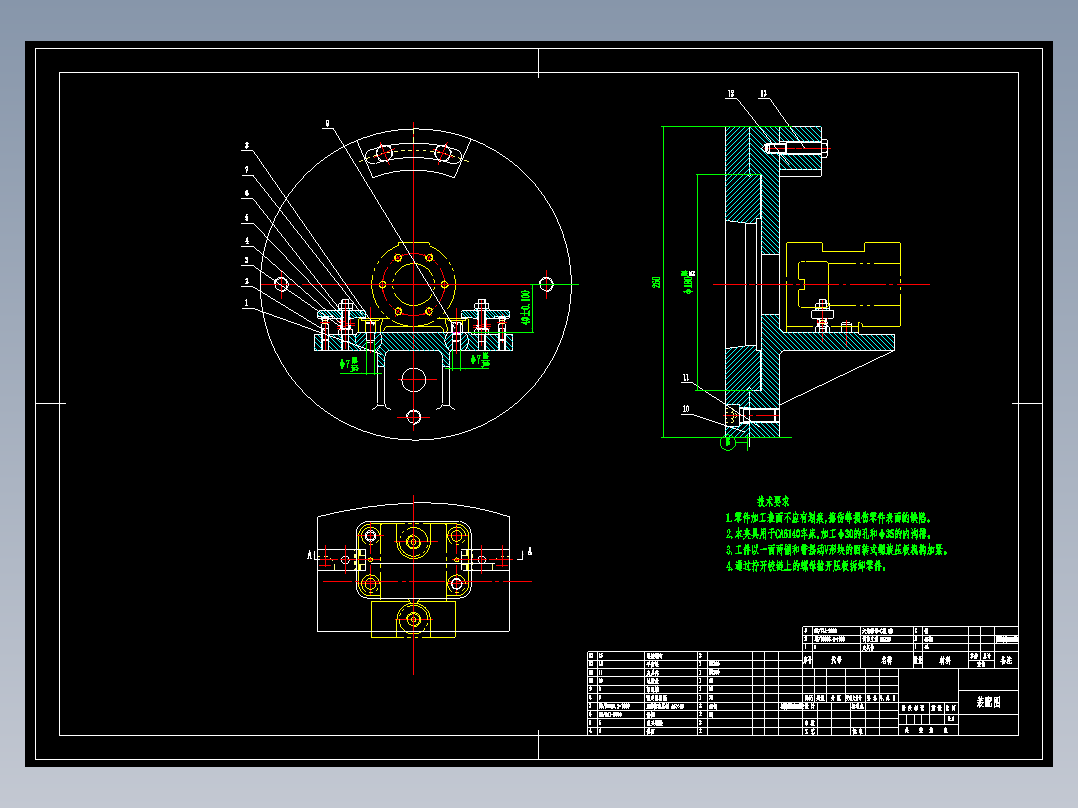Select the bottom mounting hole on the disc
The height and width of the screenshot is (808, 1078).
tap(413, 417)
